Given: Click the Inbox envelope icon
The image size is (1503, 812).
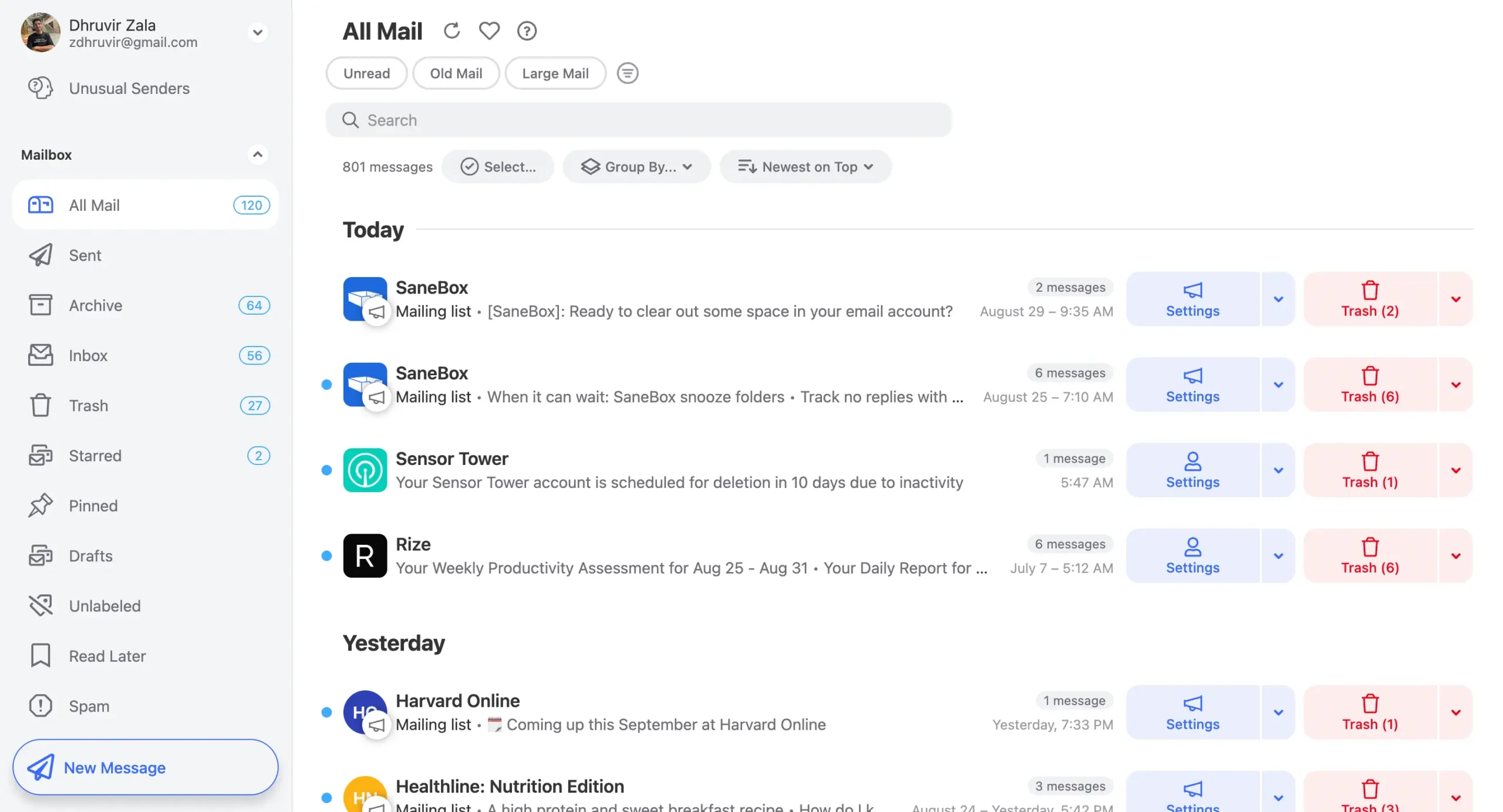Looking at the screenshot, I should tap(41, 355).
